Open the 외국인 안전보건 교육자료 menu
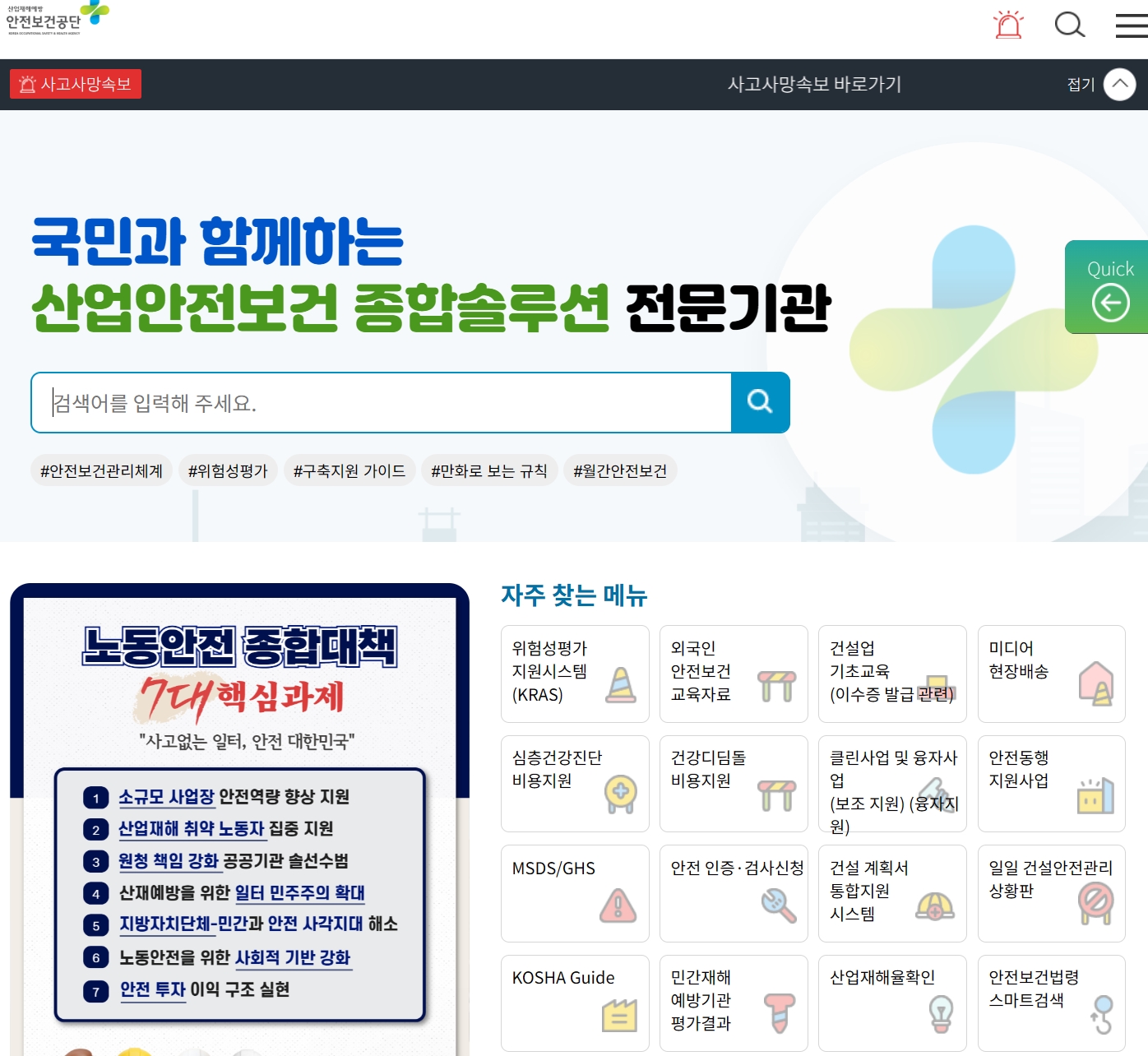Image resolution: width=1148 pixels, height=1056 pixels. [733, 674]
